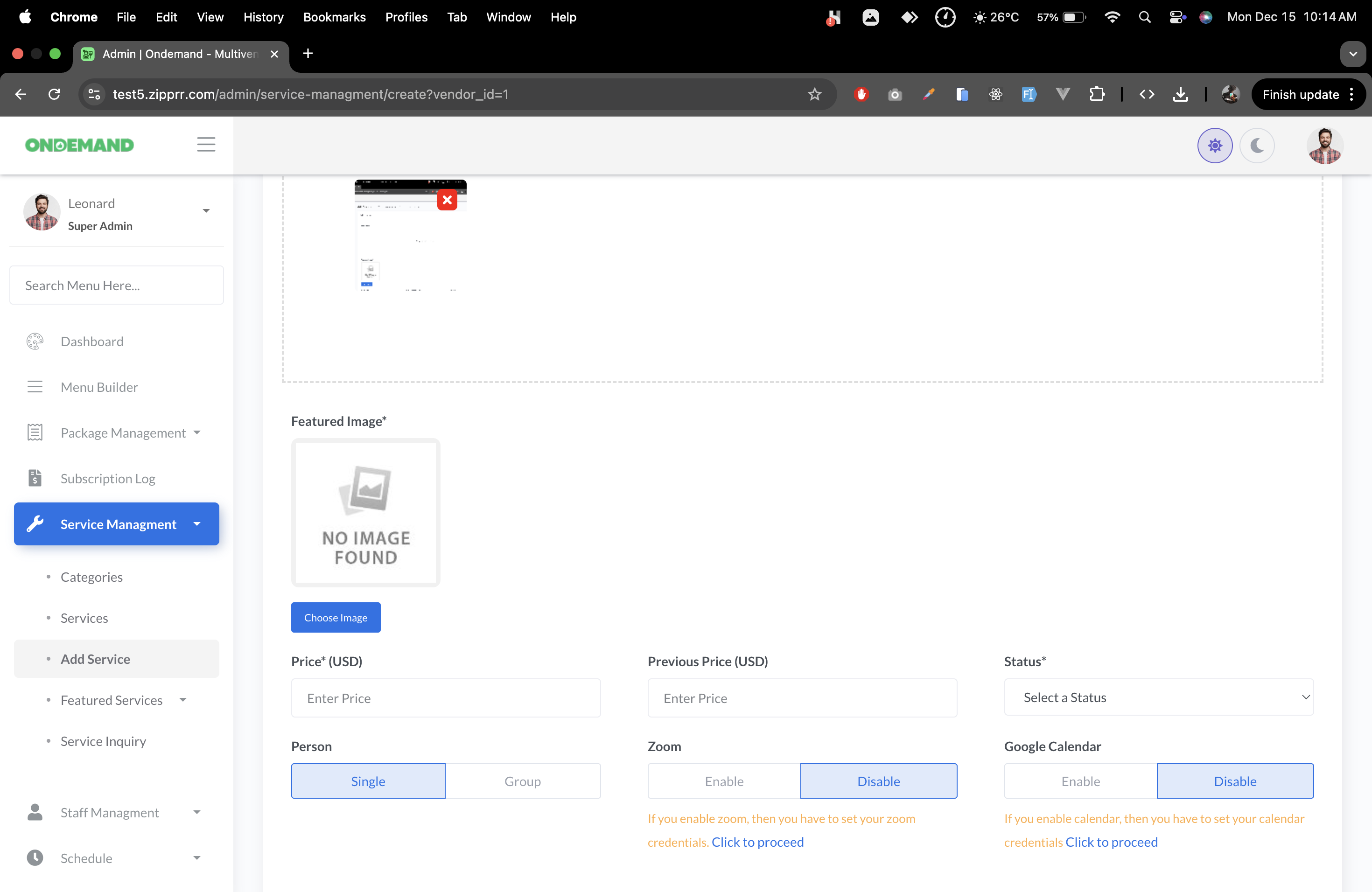Bookmark page with star icon

coord(814,94)
